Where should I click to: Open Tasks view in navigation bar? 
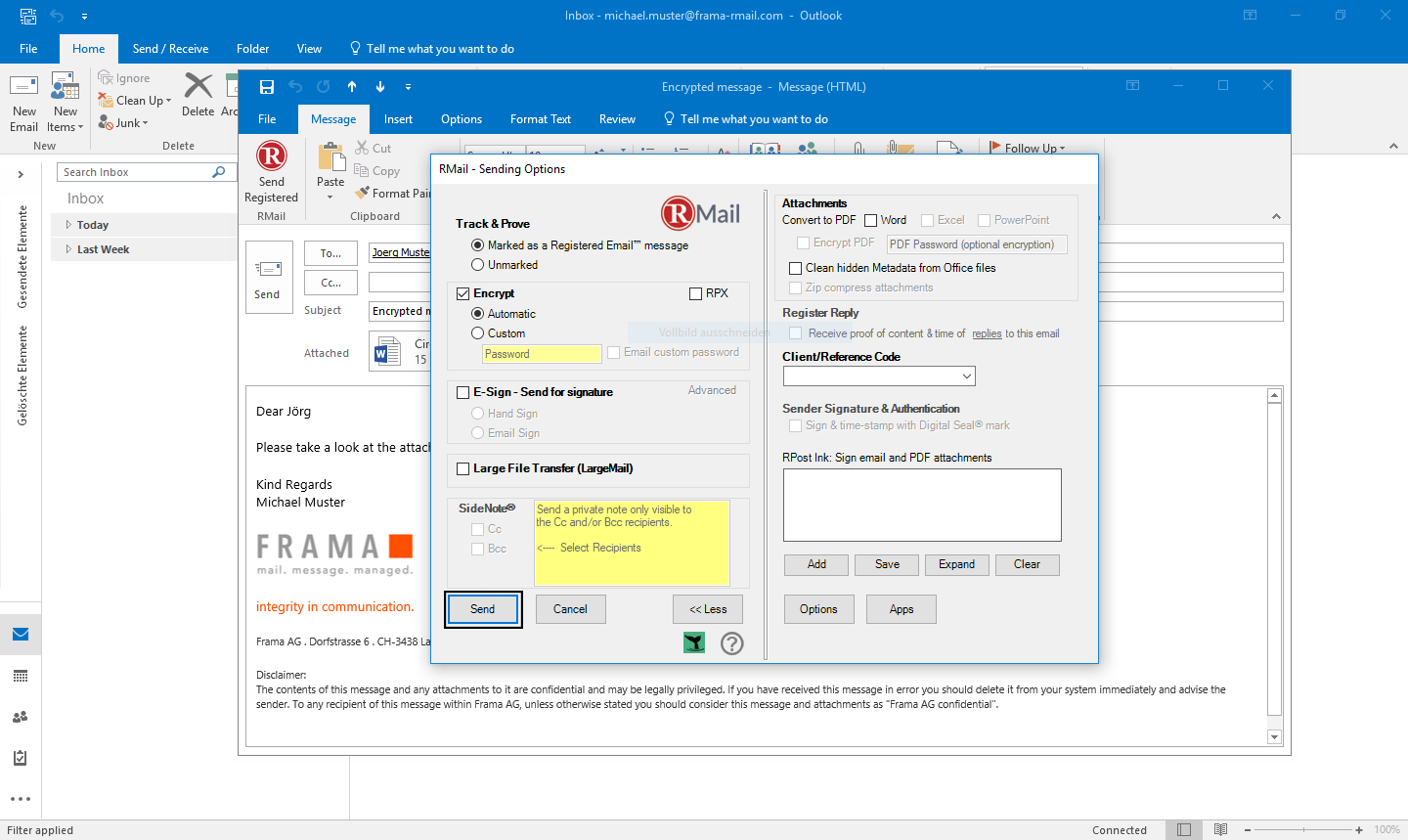click(x=21, y=758)
